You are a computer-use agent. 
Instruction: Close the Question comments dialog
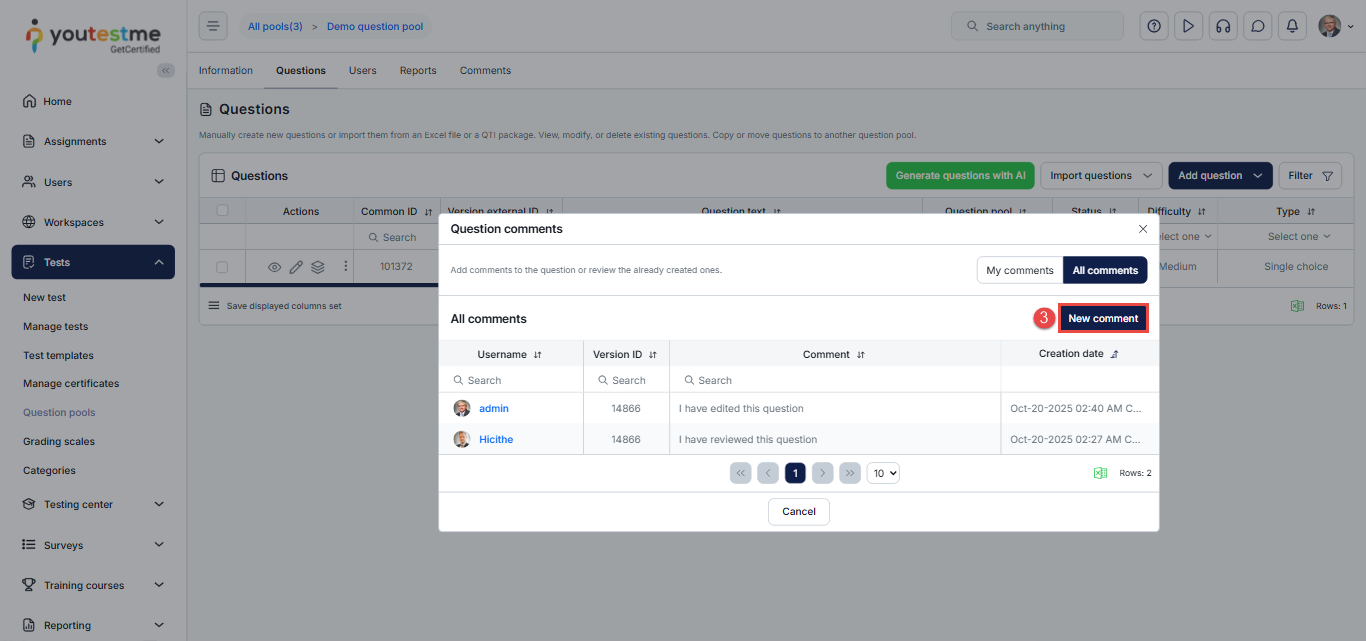pyautogui.click(x=1143, y=229)
